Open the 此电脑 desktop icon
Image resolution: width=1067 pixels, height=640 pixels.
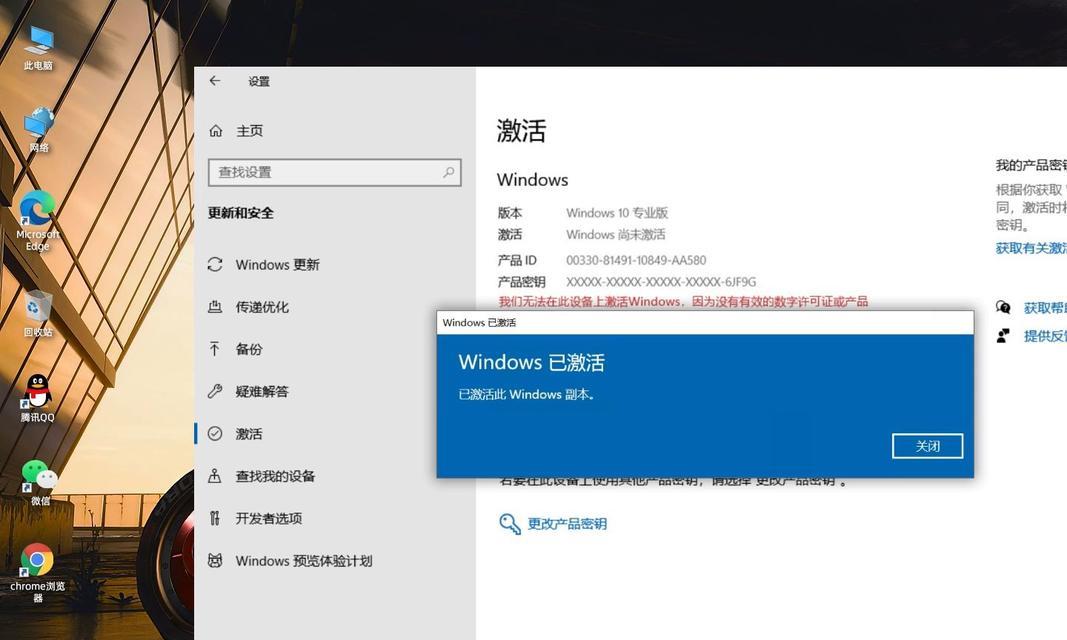[x=38, y=48]
